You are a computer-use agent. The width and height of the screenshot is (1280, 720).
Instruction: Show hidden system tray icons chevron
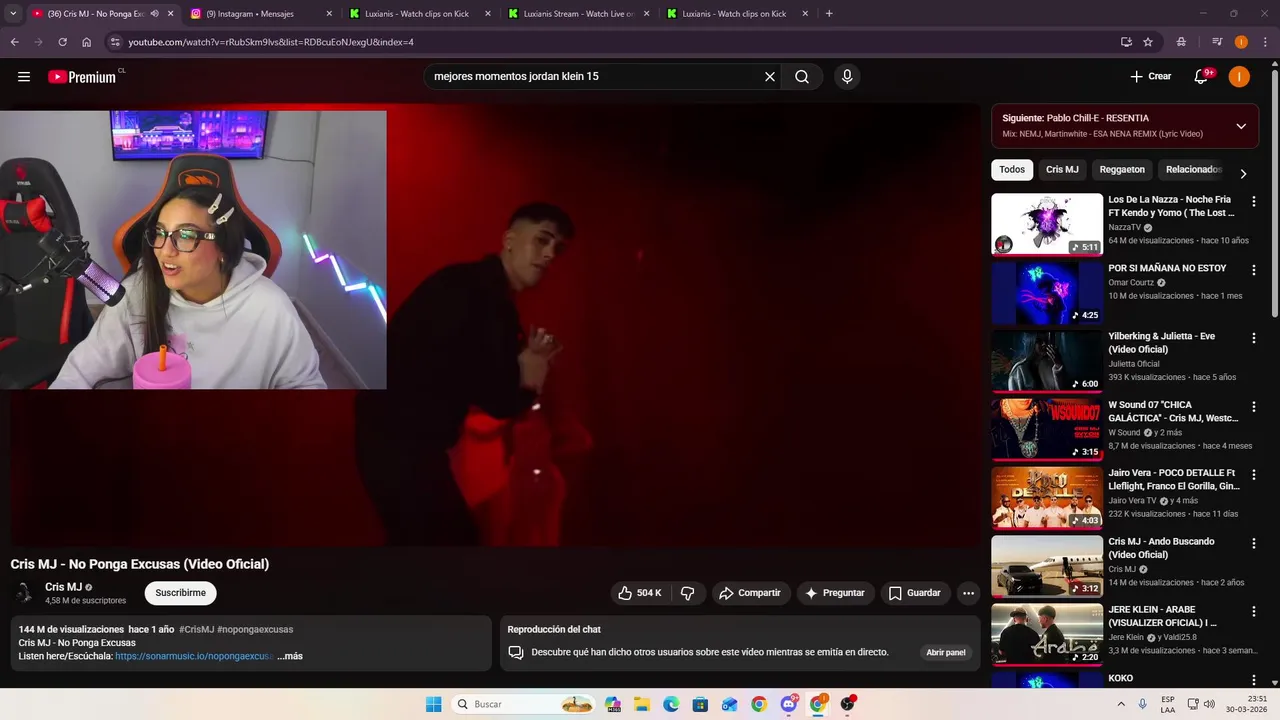1121,704
